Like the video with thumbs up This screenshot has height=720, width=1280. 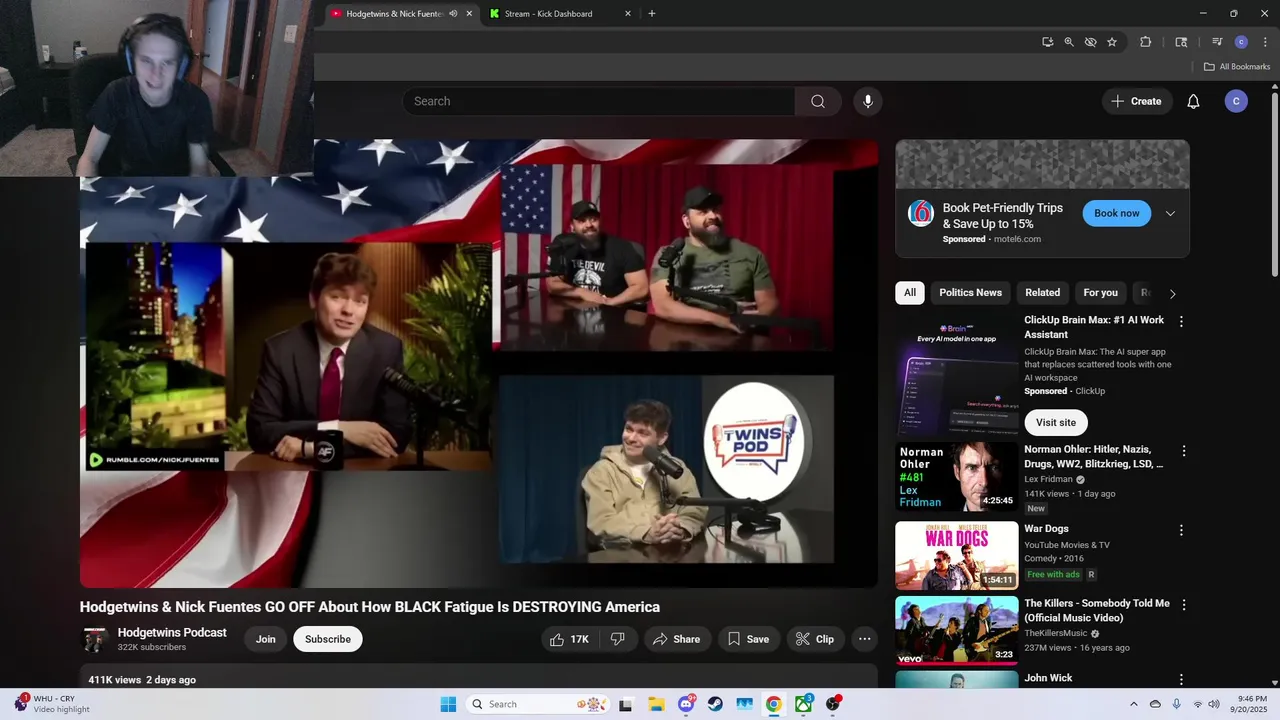pos(570,639)
